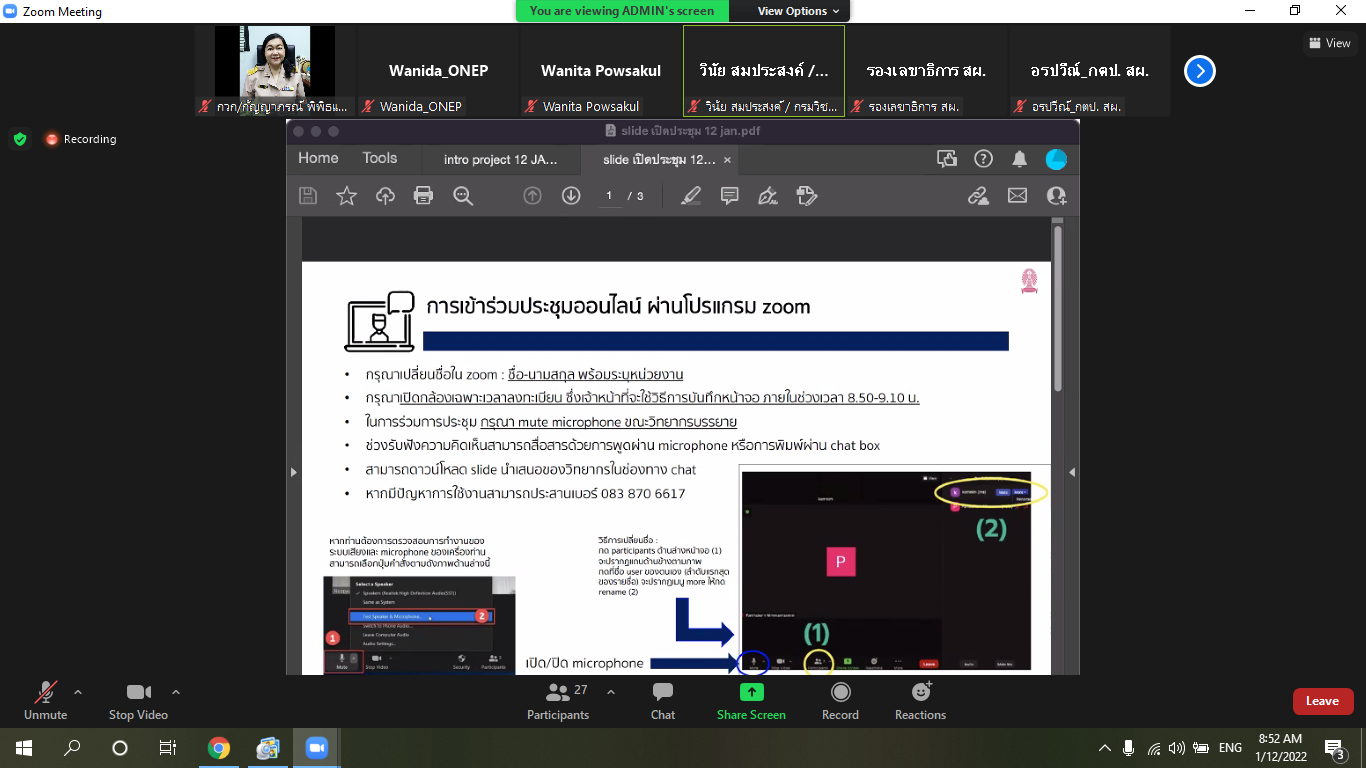1366x768 pixels.
Task: Expand the left pane arrow in Acrobat
Action: pos(293,472)
